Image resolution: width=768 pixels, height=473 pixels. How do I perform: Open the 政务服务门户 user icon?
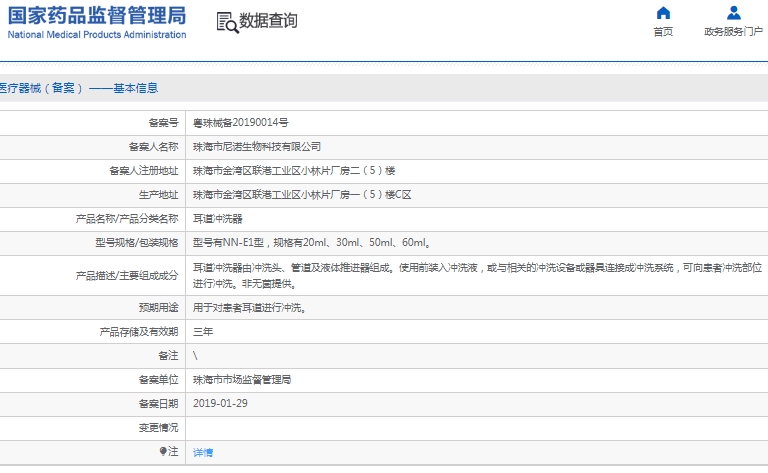tap(733, 13)
